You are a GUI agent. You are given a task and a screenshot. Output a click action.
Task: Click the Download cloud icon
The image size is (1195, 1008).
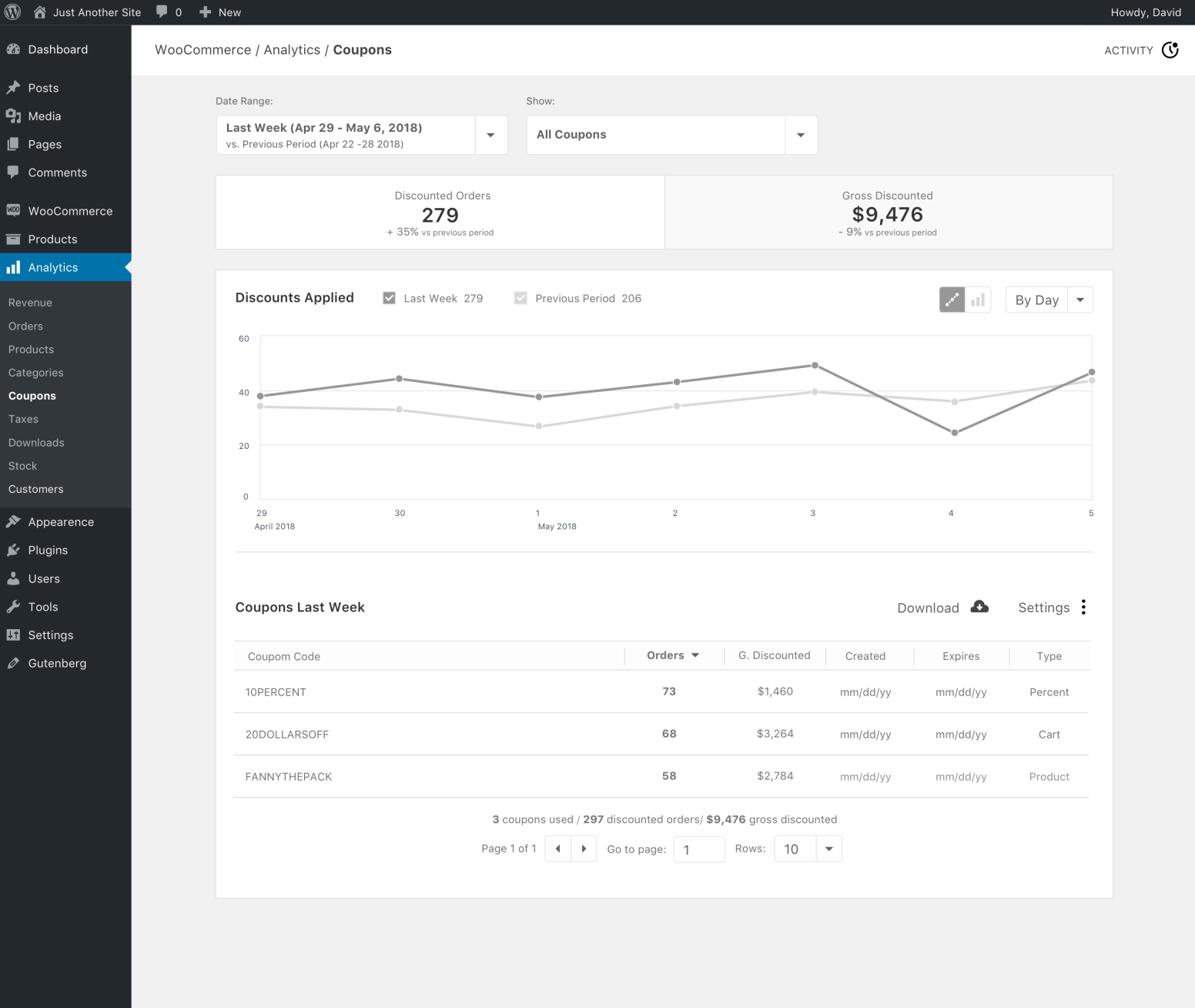[x=979, y=607]
